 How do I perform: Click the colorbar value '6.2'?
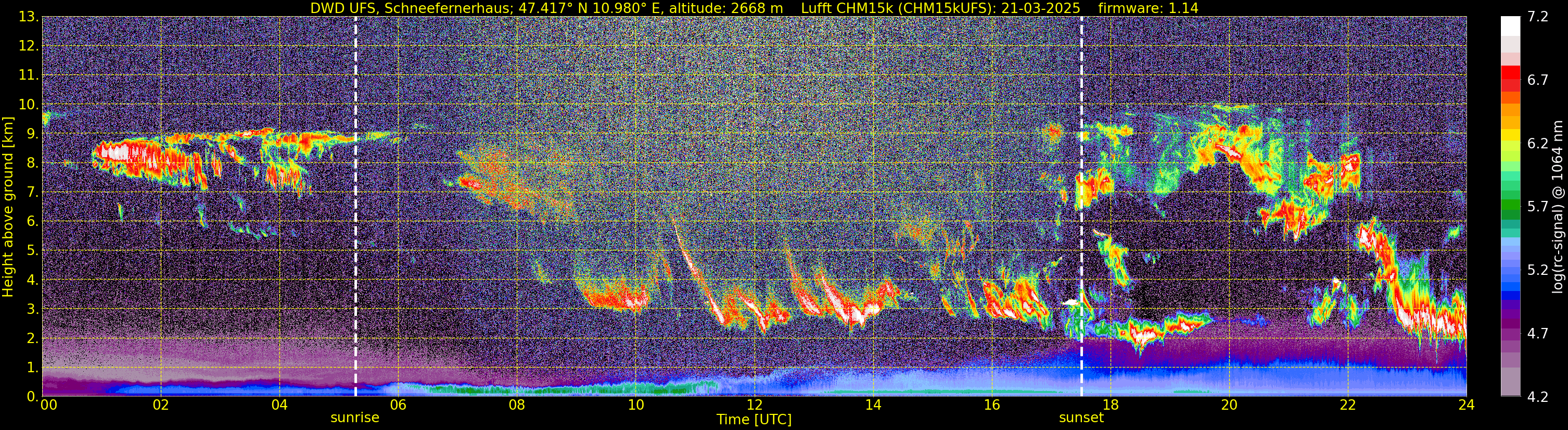point(1538,144)
